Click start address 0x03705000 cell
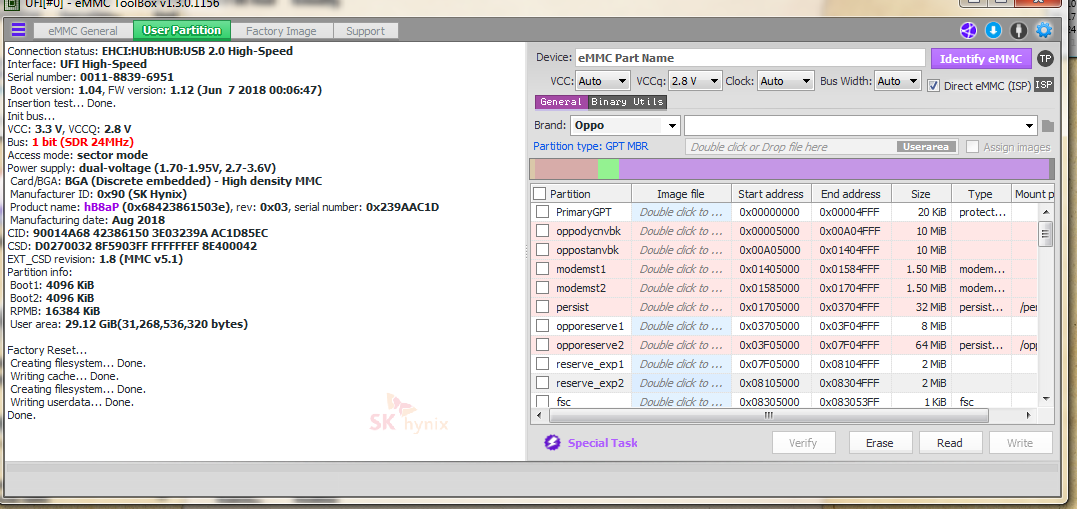Viewport: 1077px width, 509px height. click(x=769, y=326)
